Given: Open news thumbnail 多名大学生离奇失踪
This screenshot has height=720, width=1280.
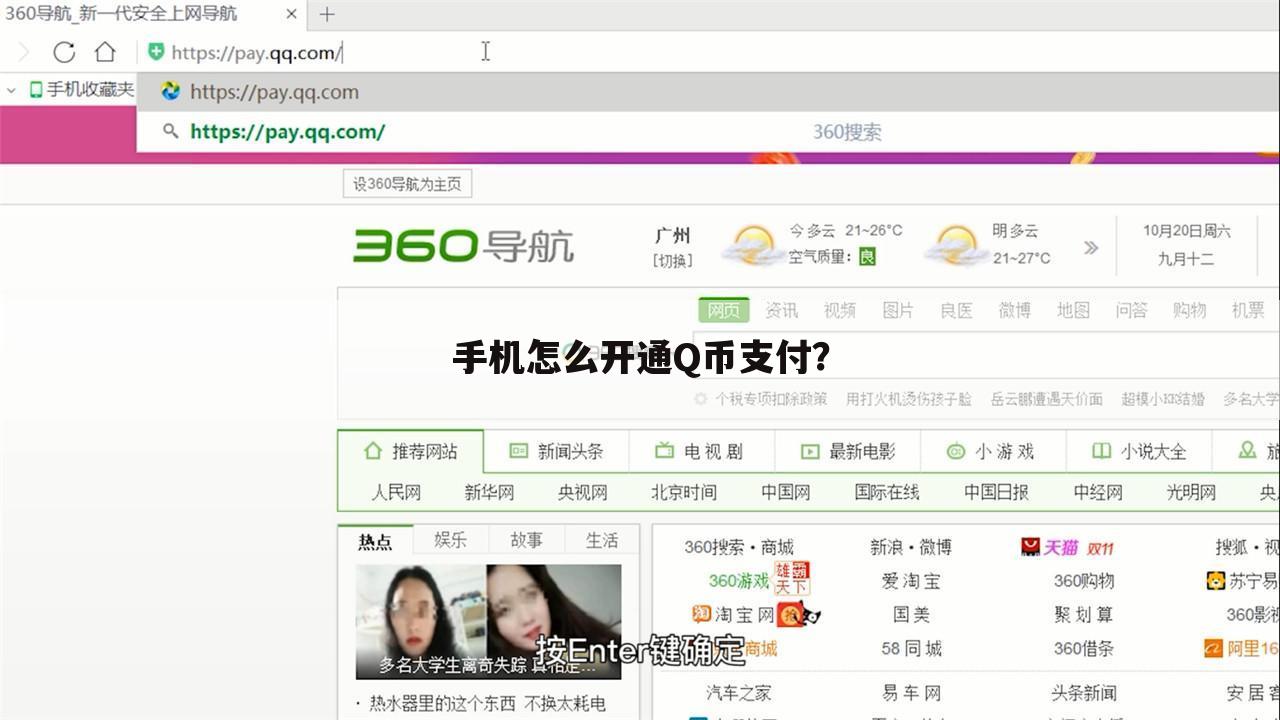Looking at the screenshot, I should 488,622.
